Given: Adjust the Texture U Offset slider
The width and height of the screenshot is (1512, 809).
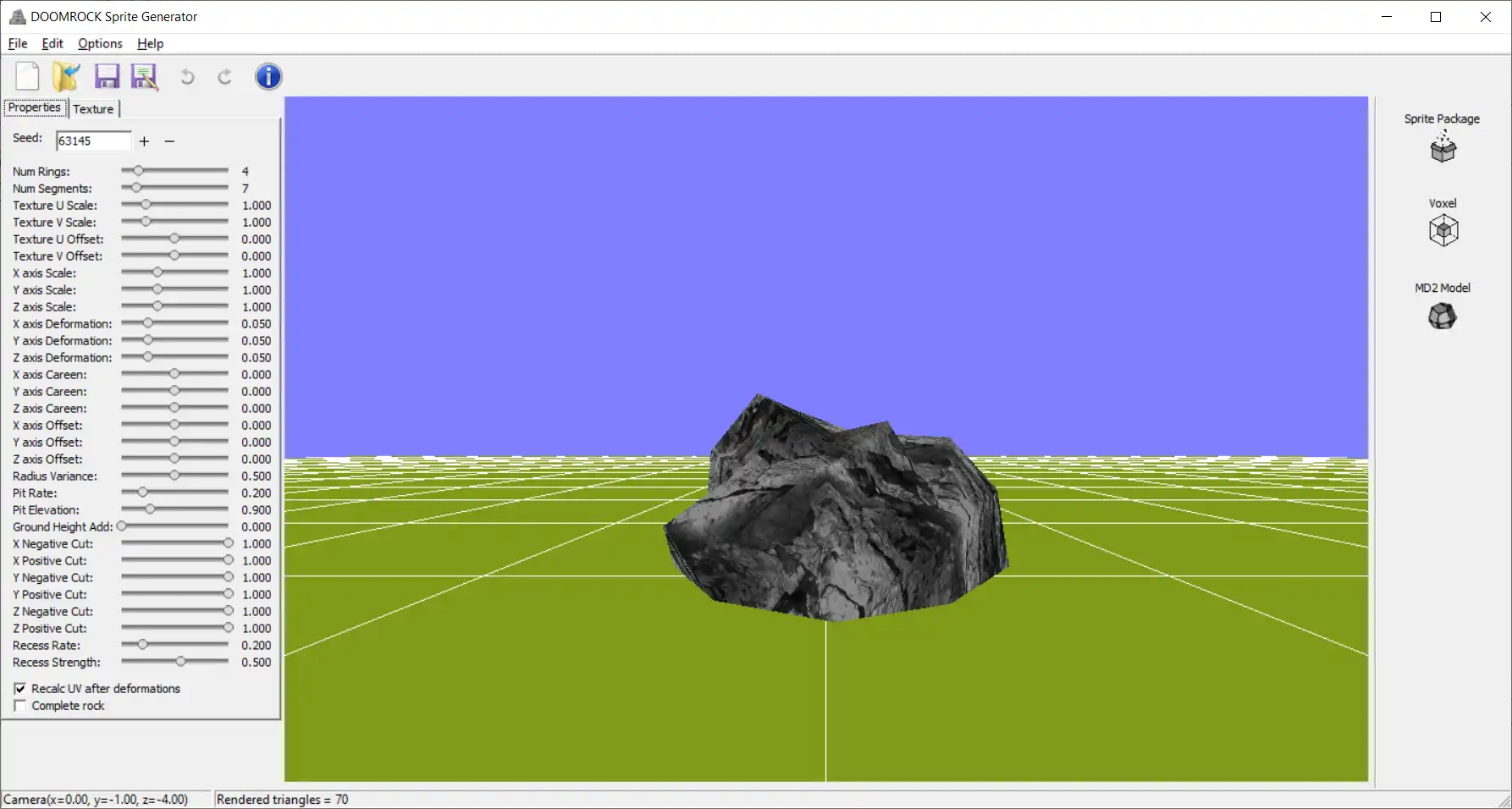Looking at the screenshot, I should (x=174, y=239).
